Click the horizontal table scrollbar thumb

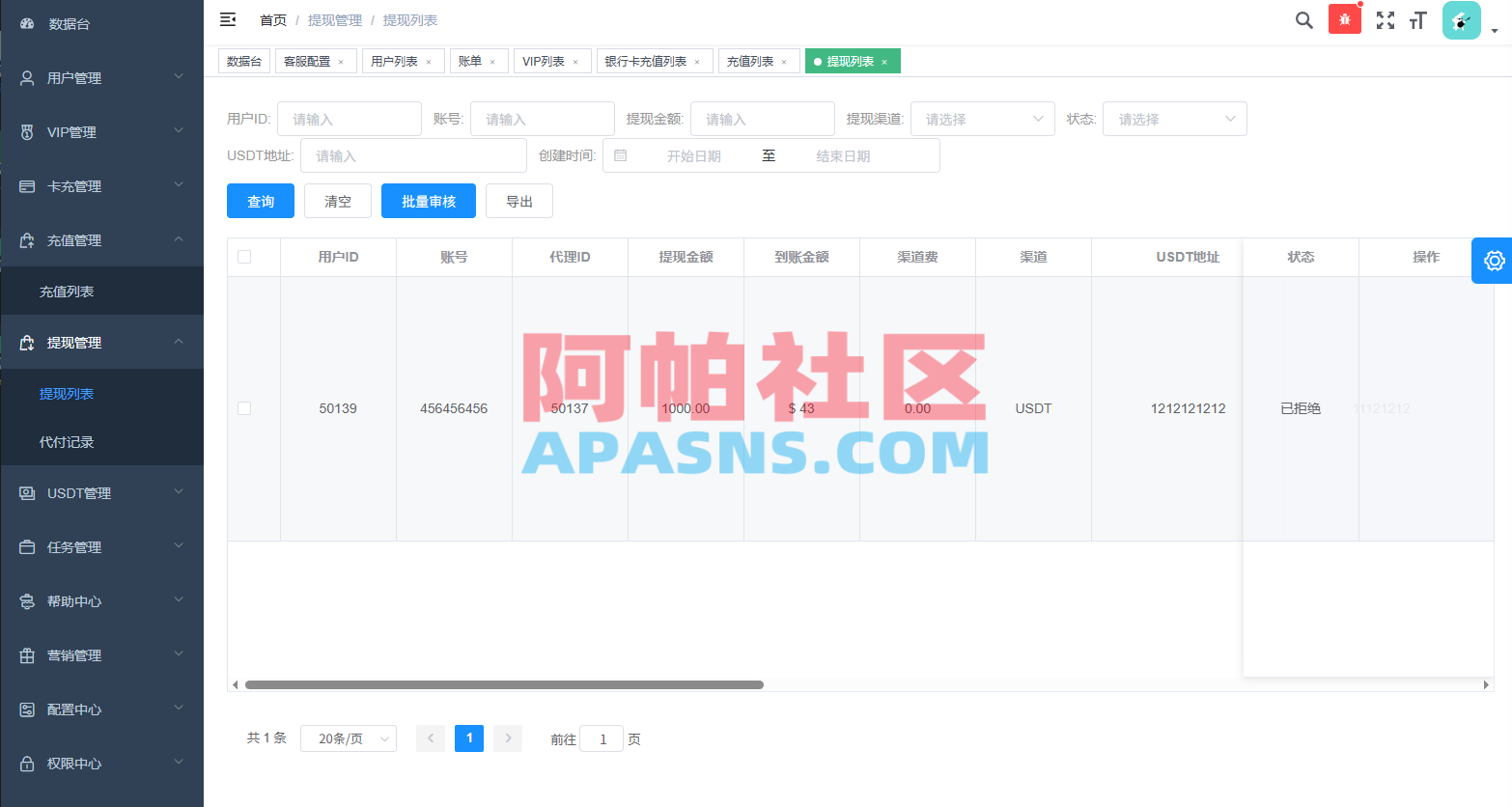pyautogui.click(x=504, y=684)
